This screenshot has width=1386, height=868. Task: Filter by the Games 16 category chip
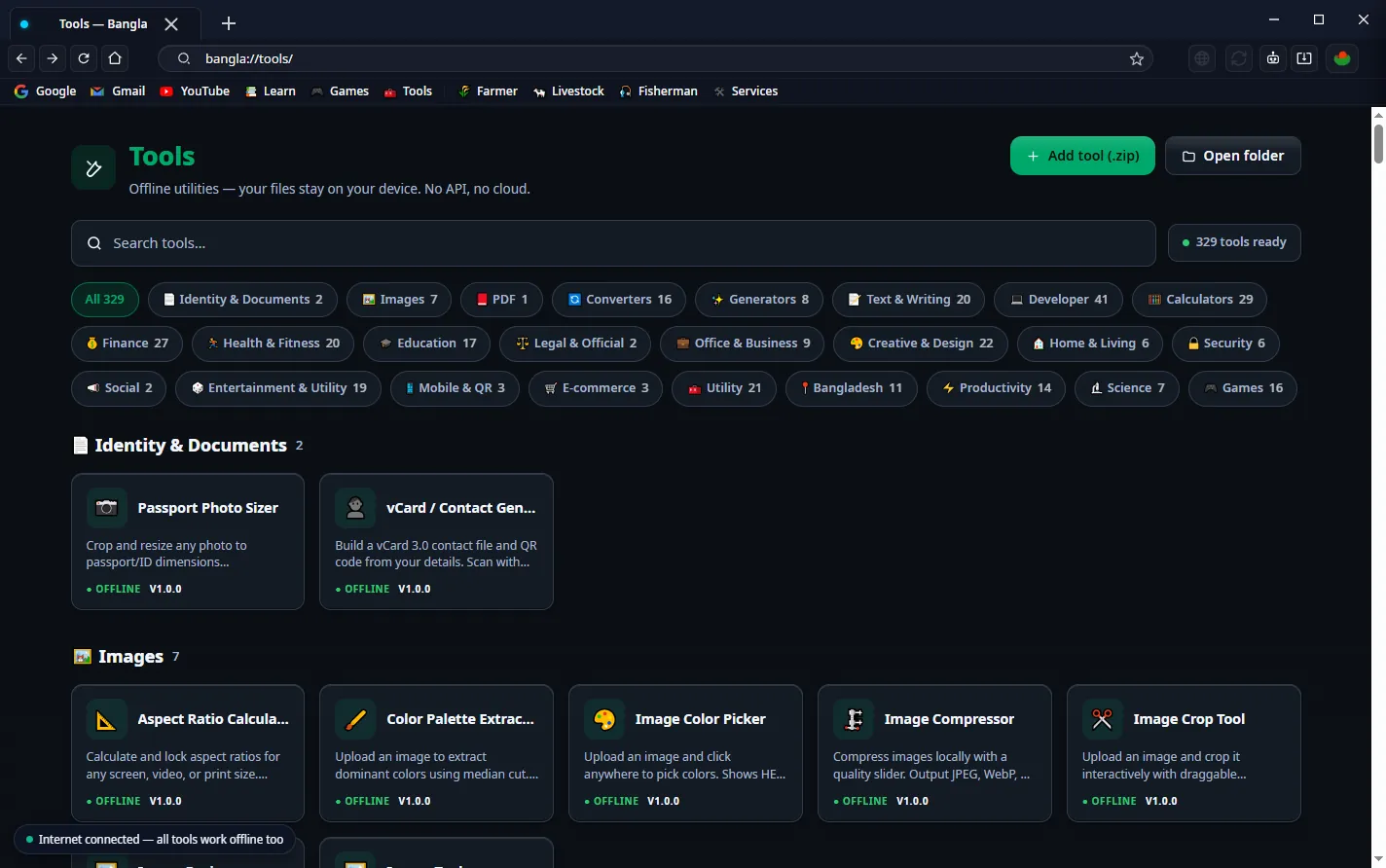(1243, 388)
